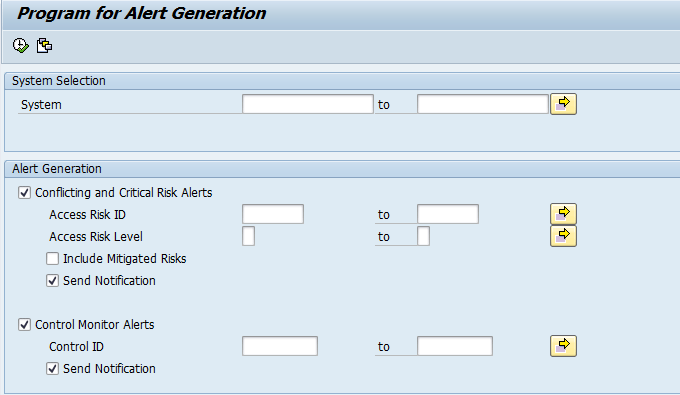Uncheck Control Monitor Alerts checkbox
The width and height of the screenshot is (680, 395).
[24, 324]
